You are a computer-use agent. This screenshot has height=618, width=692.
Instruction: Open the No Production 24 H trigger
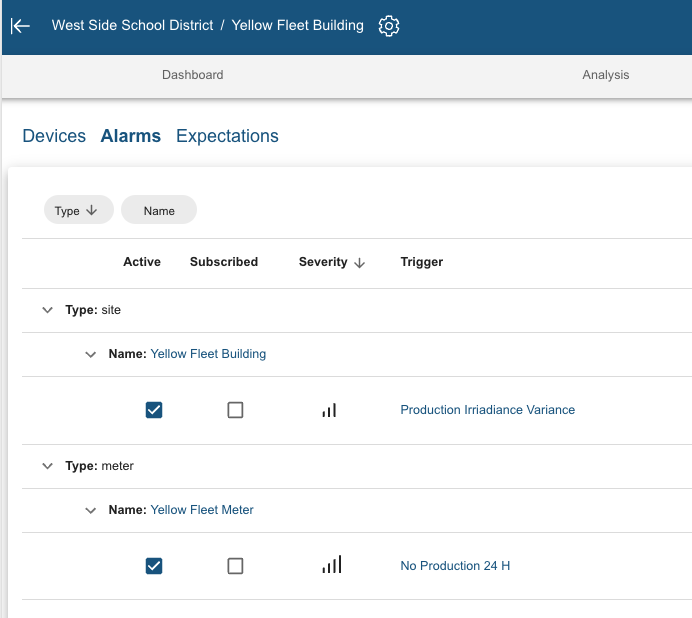point(455,566)
